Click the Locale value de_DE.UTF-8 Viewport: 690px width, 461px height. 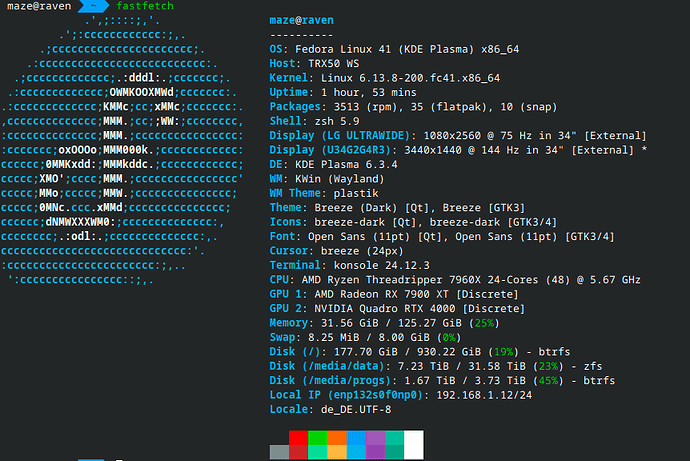pyautogui.click(x=356, y=410)
